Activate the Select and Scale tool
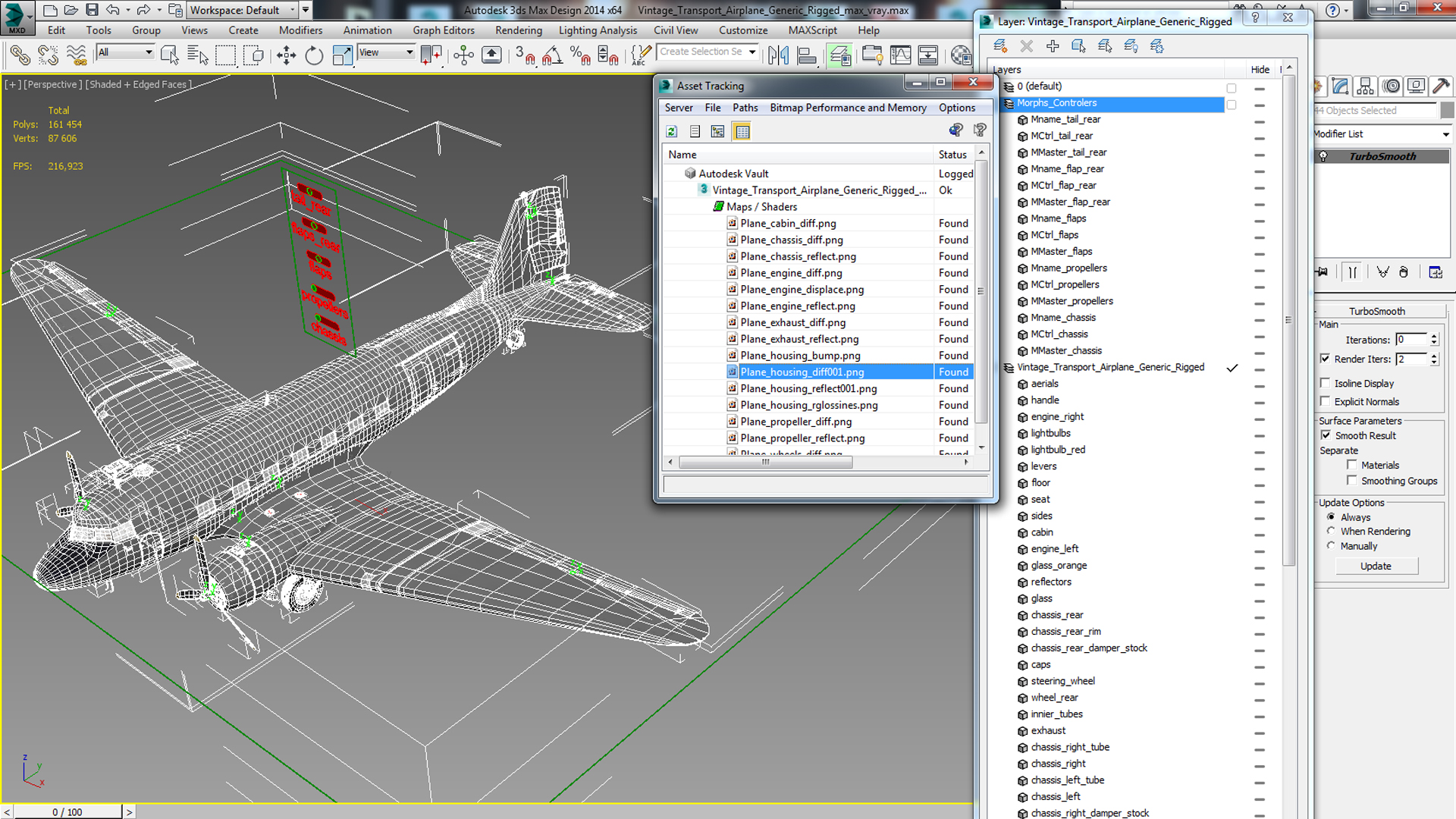The width and height of the screenshot is (1456, 819). pos(342,55)
